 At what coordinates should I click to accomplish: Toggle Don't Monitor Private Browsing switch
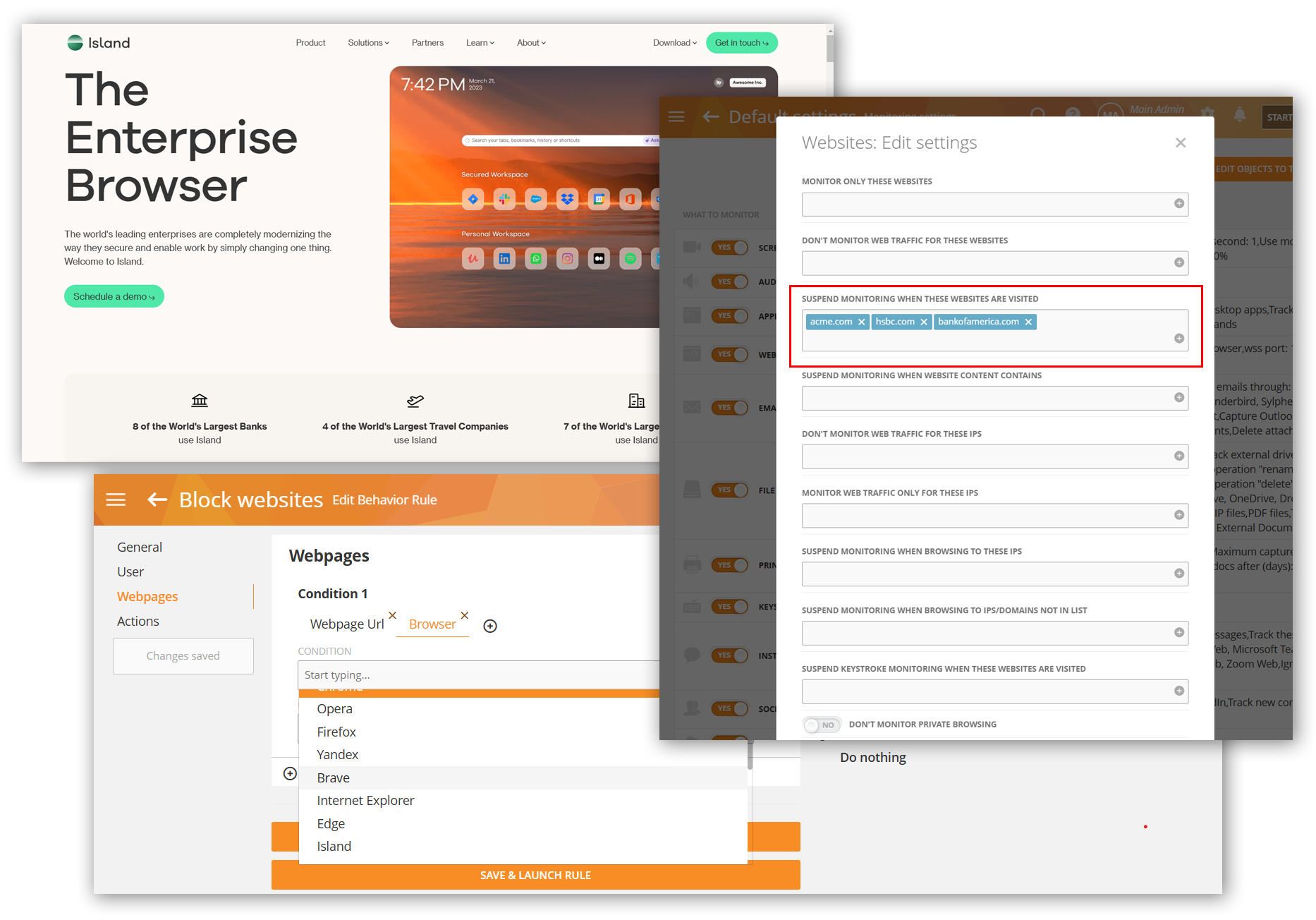click(821, 725)
